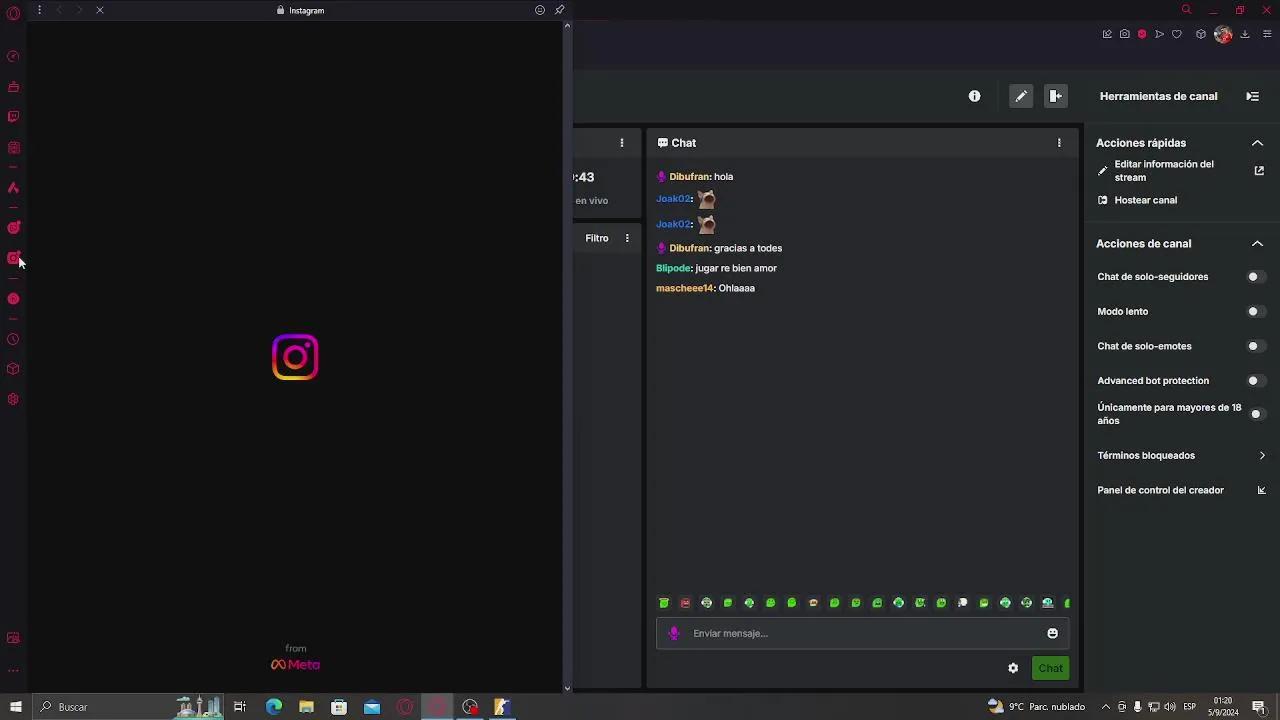The image size is (1280, 720).
Task: Click Hostear canal quick action
Action: pos(1137,200)
